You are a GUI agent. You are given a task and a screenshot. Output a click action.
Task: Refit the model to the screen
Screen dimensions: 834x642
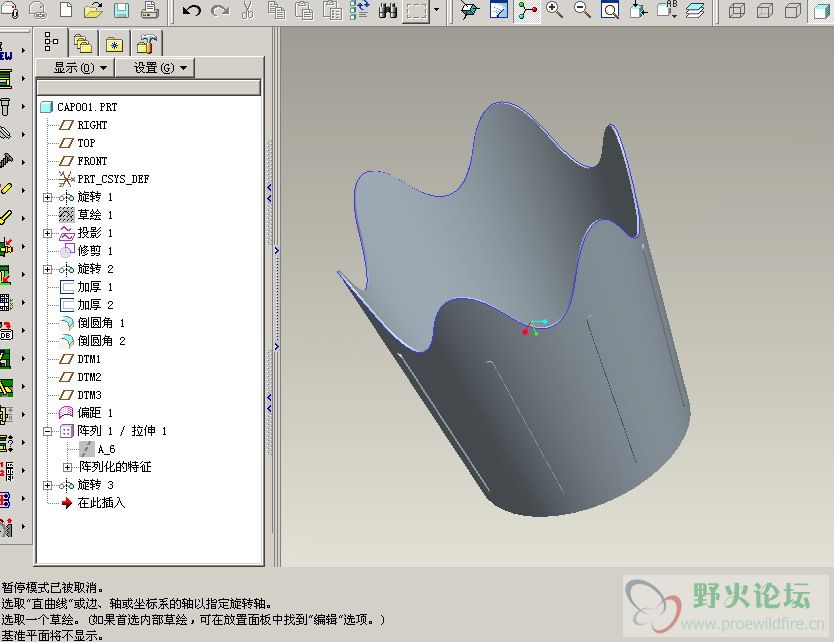tap(611, 10)
